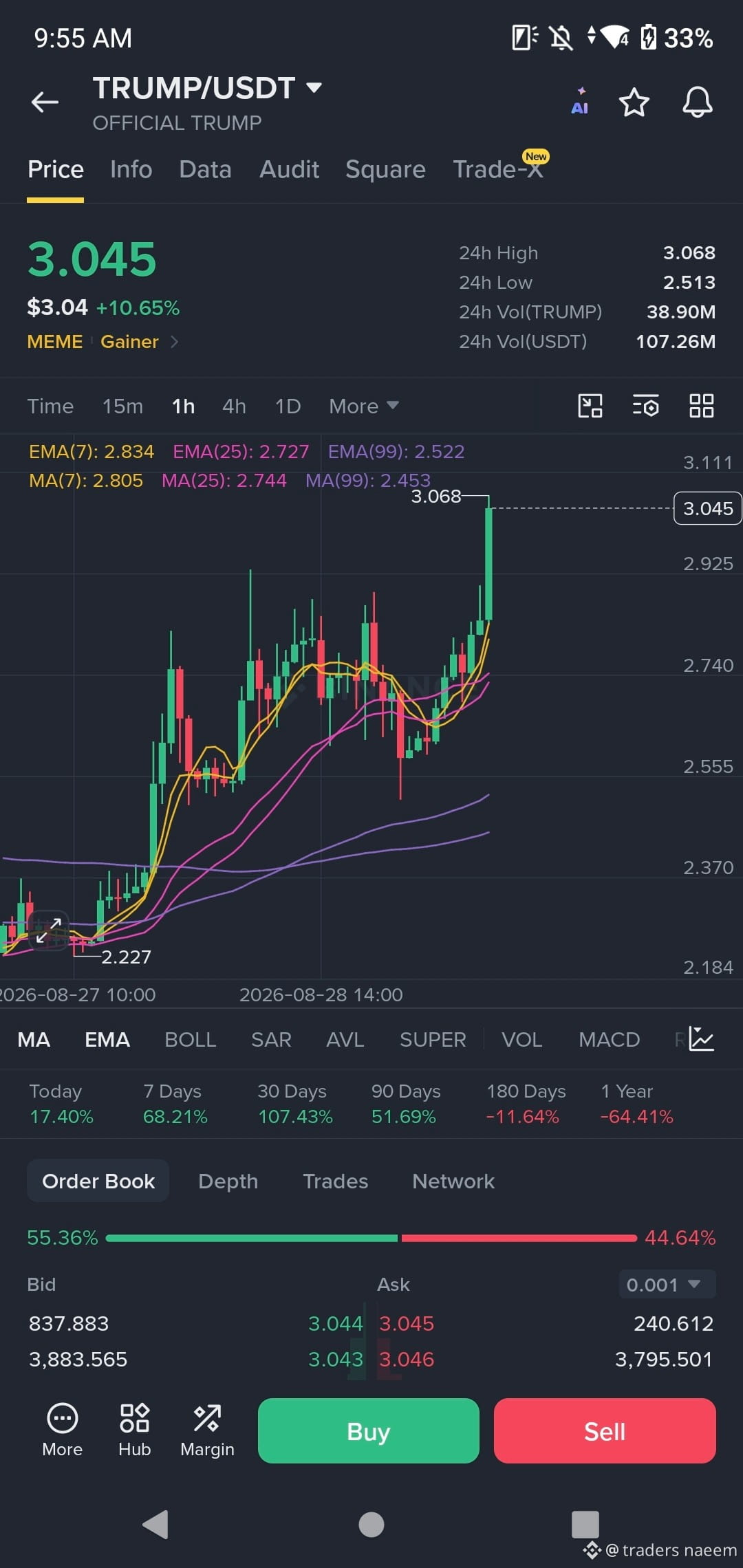Select the 1h chart interval

click(183, 406)
